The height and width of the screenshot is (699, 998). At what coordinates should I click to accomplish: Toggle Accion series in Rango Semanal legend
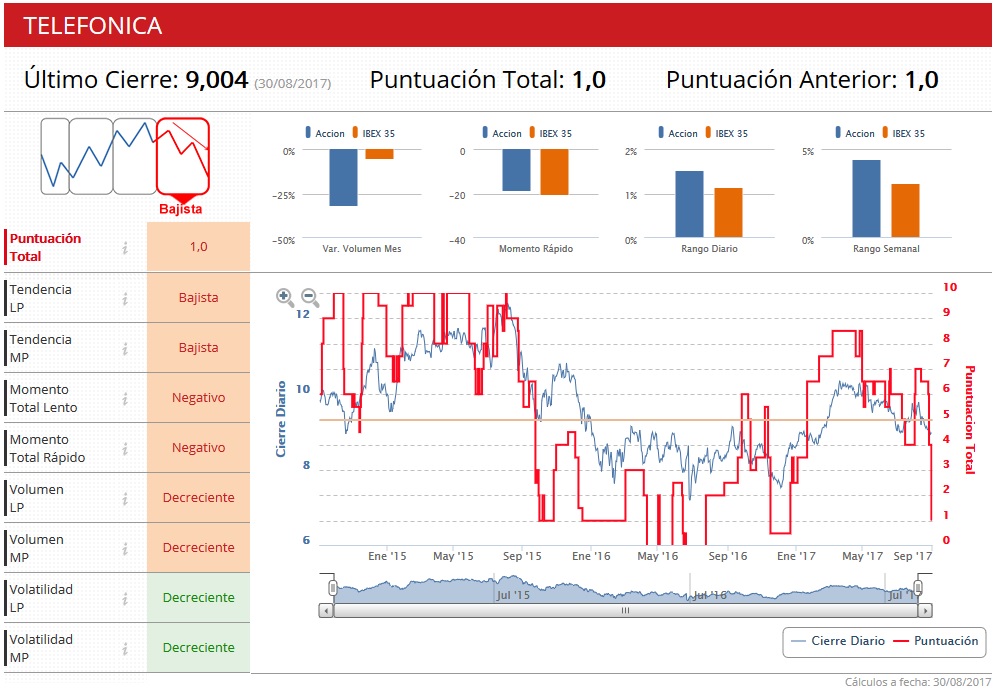(855, 133)
